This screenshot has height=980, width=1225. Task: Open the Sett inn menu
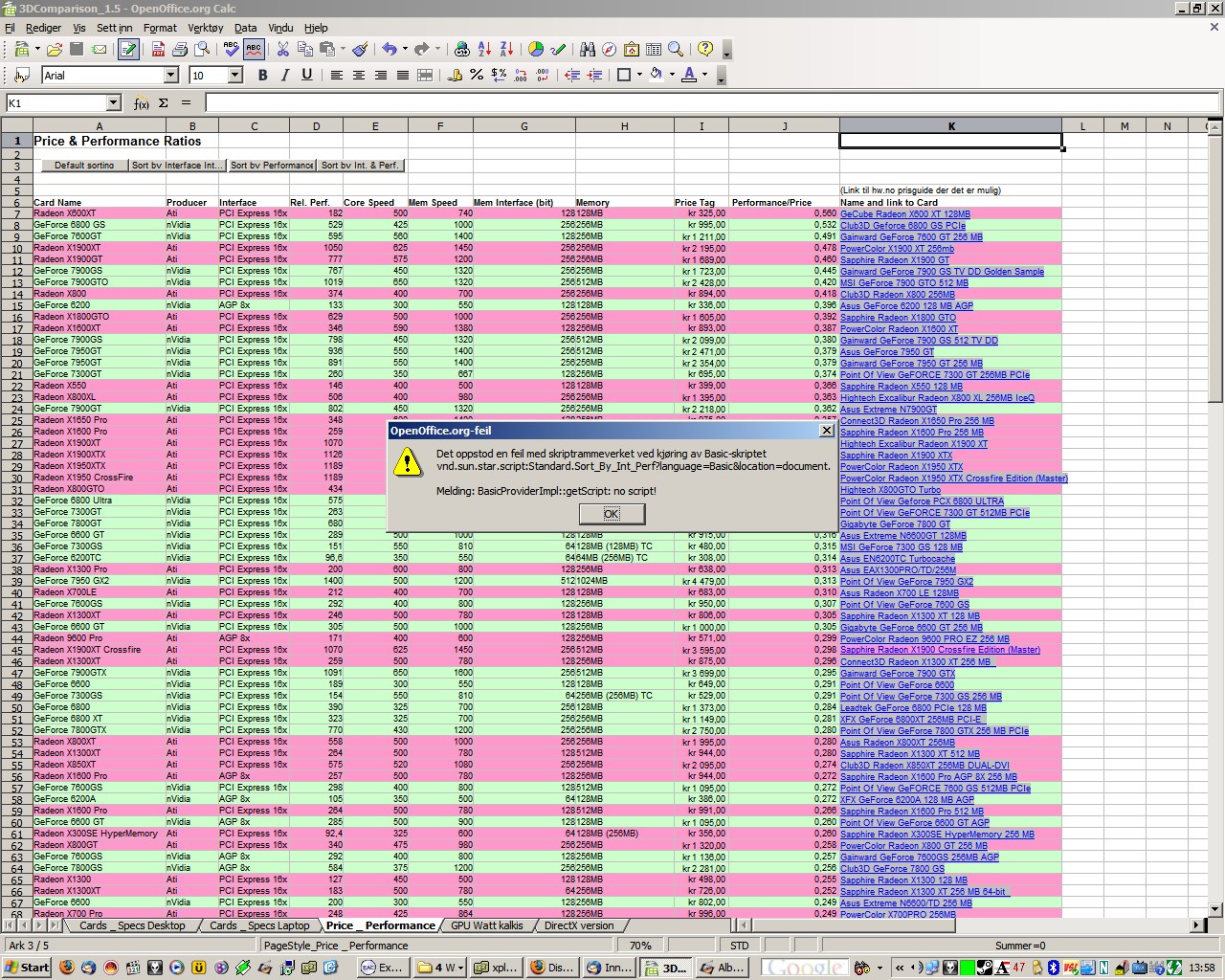coord(114,28)
